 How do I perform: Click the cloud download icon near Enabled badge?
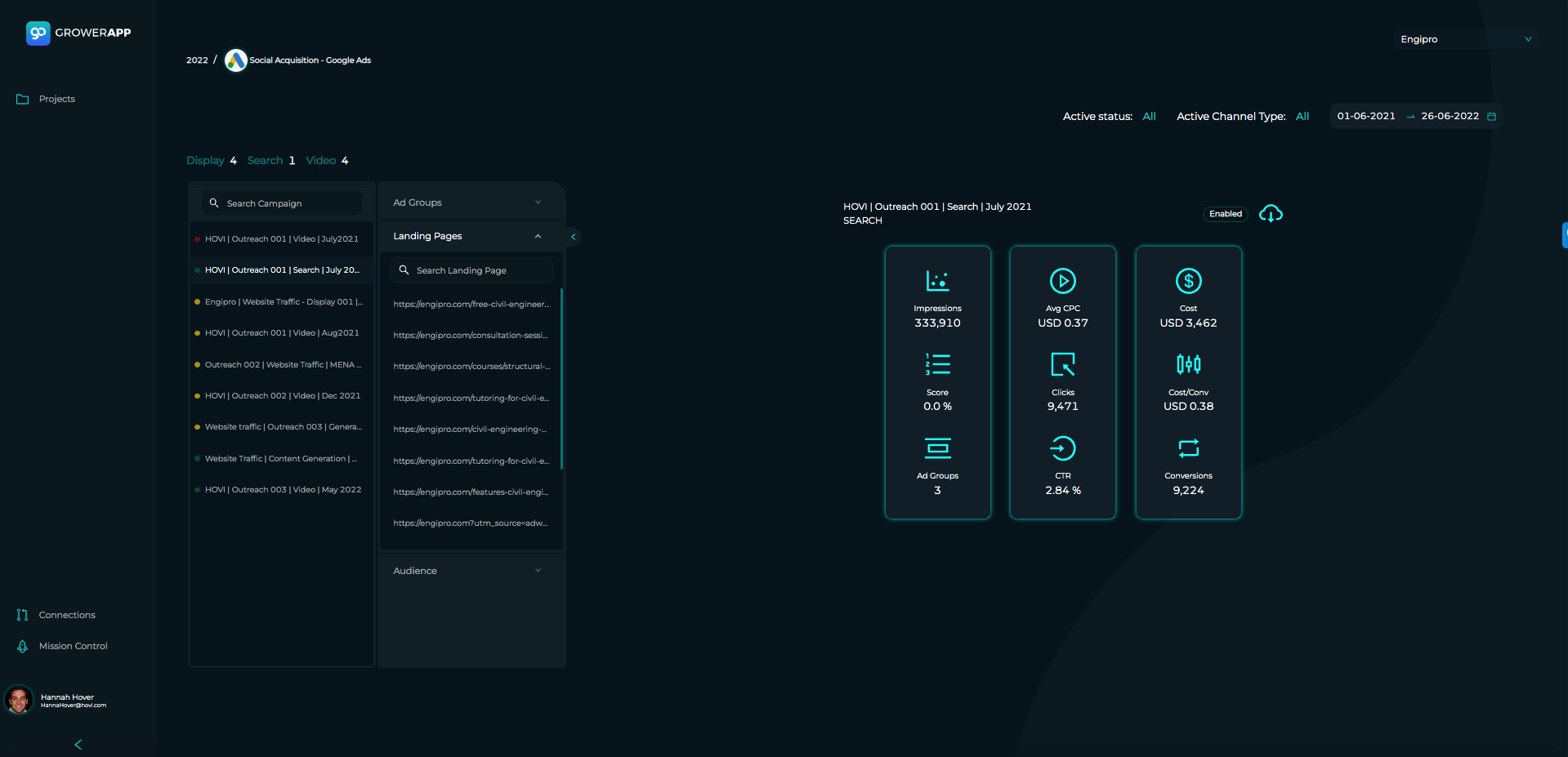[x=1270, y=213]
